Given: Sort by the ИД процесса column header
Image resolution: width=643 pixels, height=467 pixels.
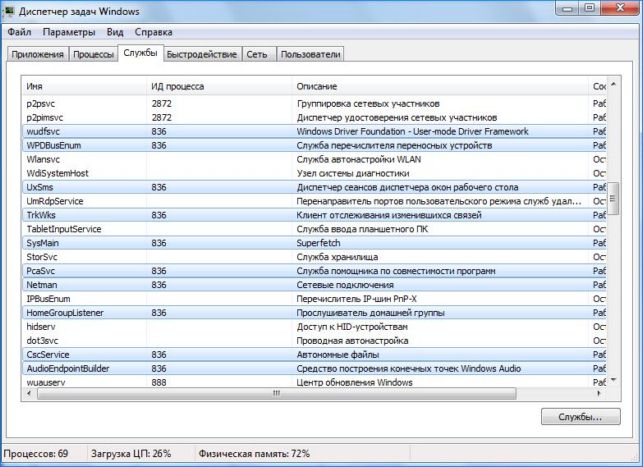Looking at the screenshot, I should pyautogui.click(x=219, y=87).
